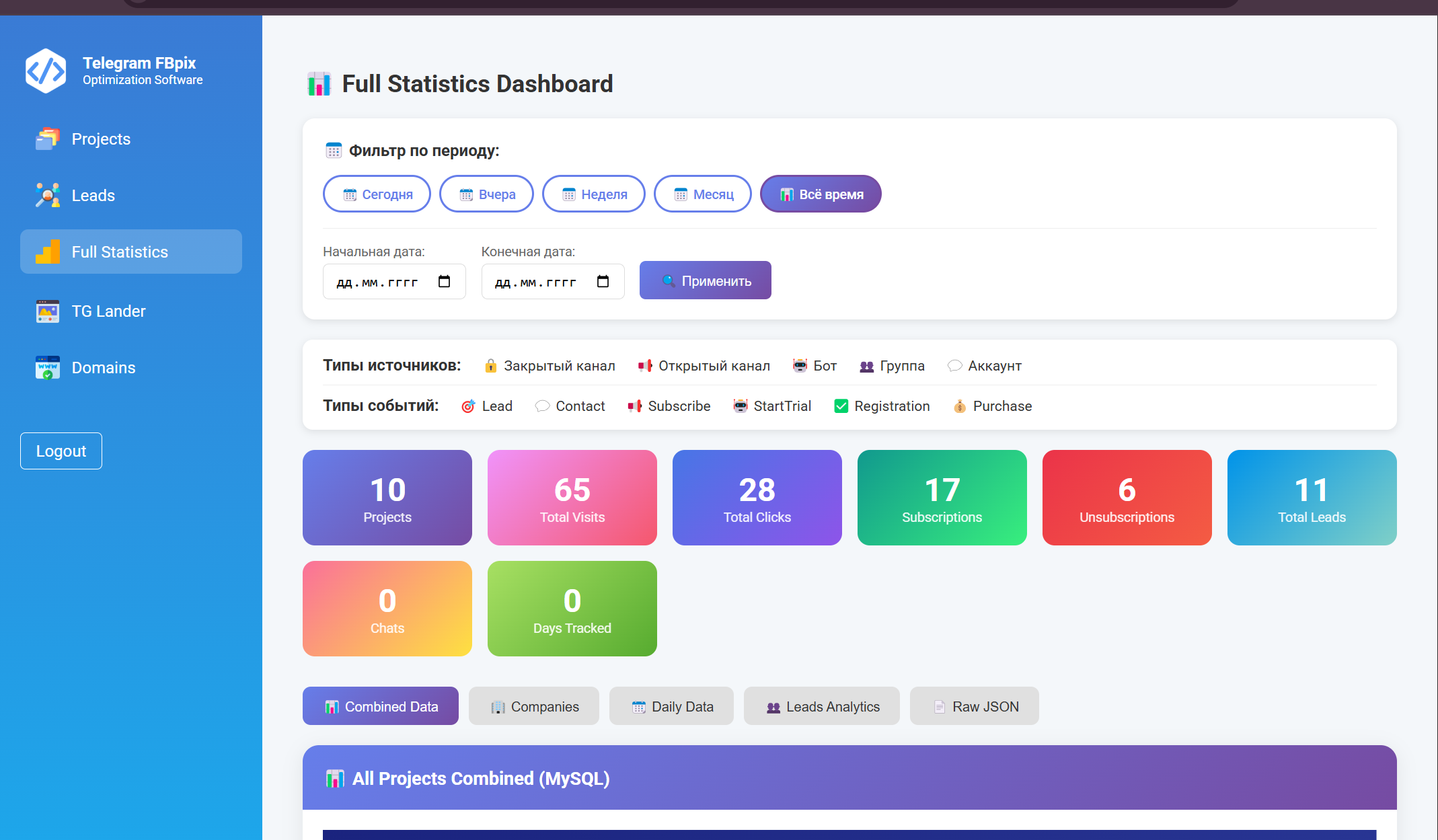Open calendar picker for Конечная дата

603,281
